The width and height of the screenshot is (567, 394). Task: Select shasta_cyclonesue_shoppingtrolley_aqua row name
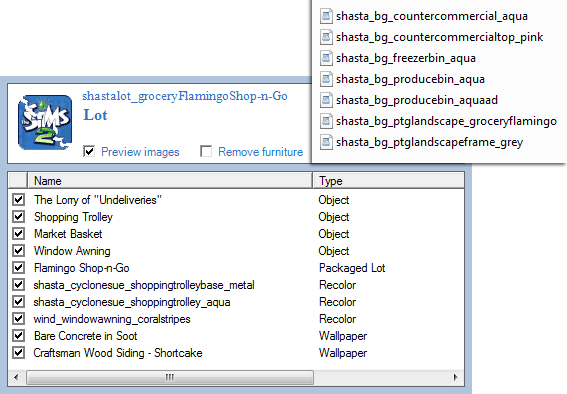click(x=132, y=302)
